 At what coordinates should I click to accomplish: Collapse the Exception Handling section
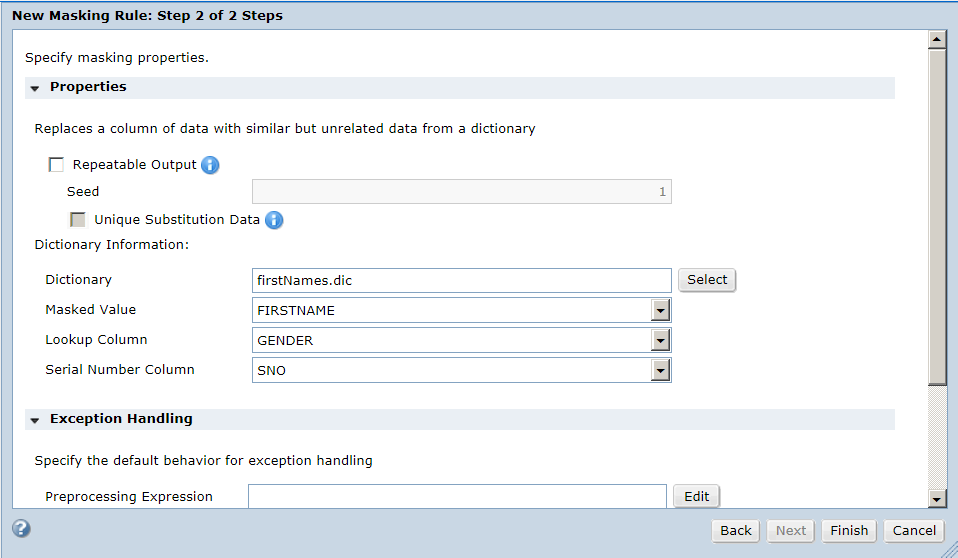[x=35, y=420]
